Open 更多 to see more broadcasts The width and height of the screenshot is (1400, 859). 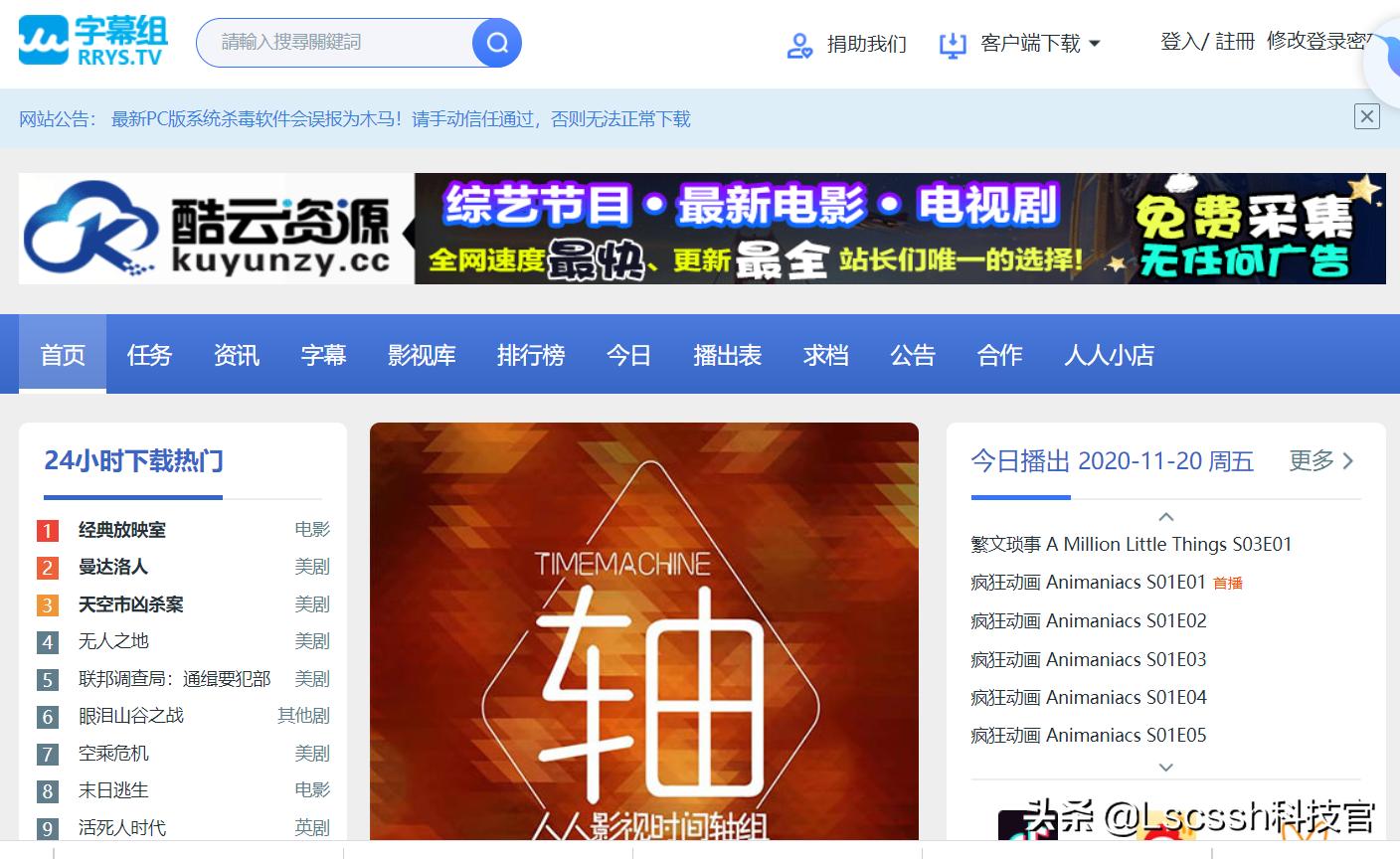[1321, 460]
